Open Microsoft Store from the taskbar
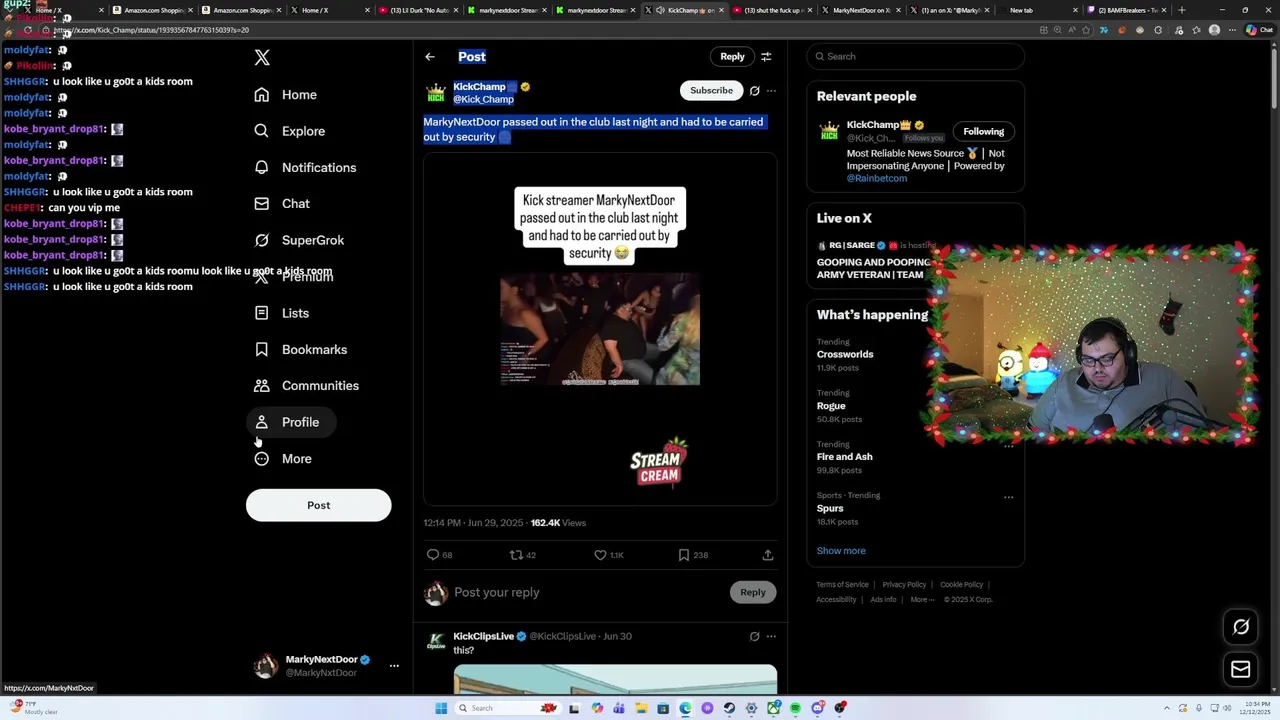This screenshot has width=1280, height=720. point(663,708)
